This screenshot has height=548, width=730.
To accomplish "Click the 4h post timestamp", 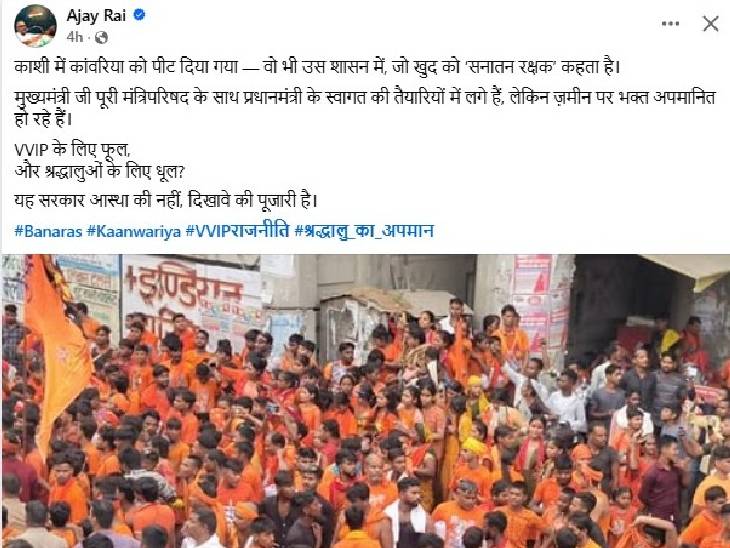I will (x=74, y=37).
